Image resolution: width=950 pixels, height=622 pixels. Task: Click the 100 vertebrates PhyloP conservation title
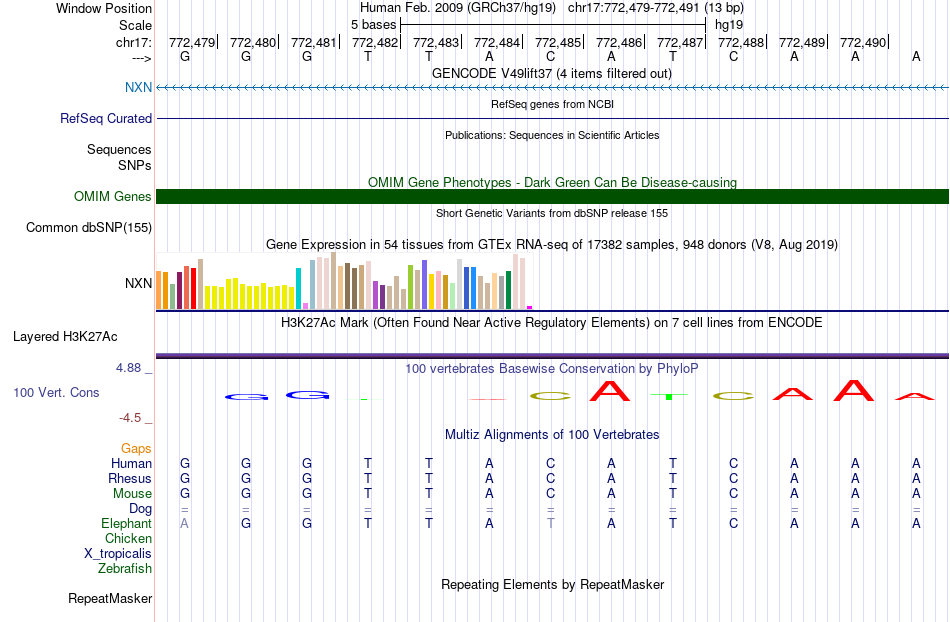coord(552,368)
